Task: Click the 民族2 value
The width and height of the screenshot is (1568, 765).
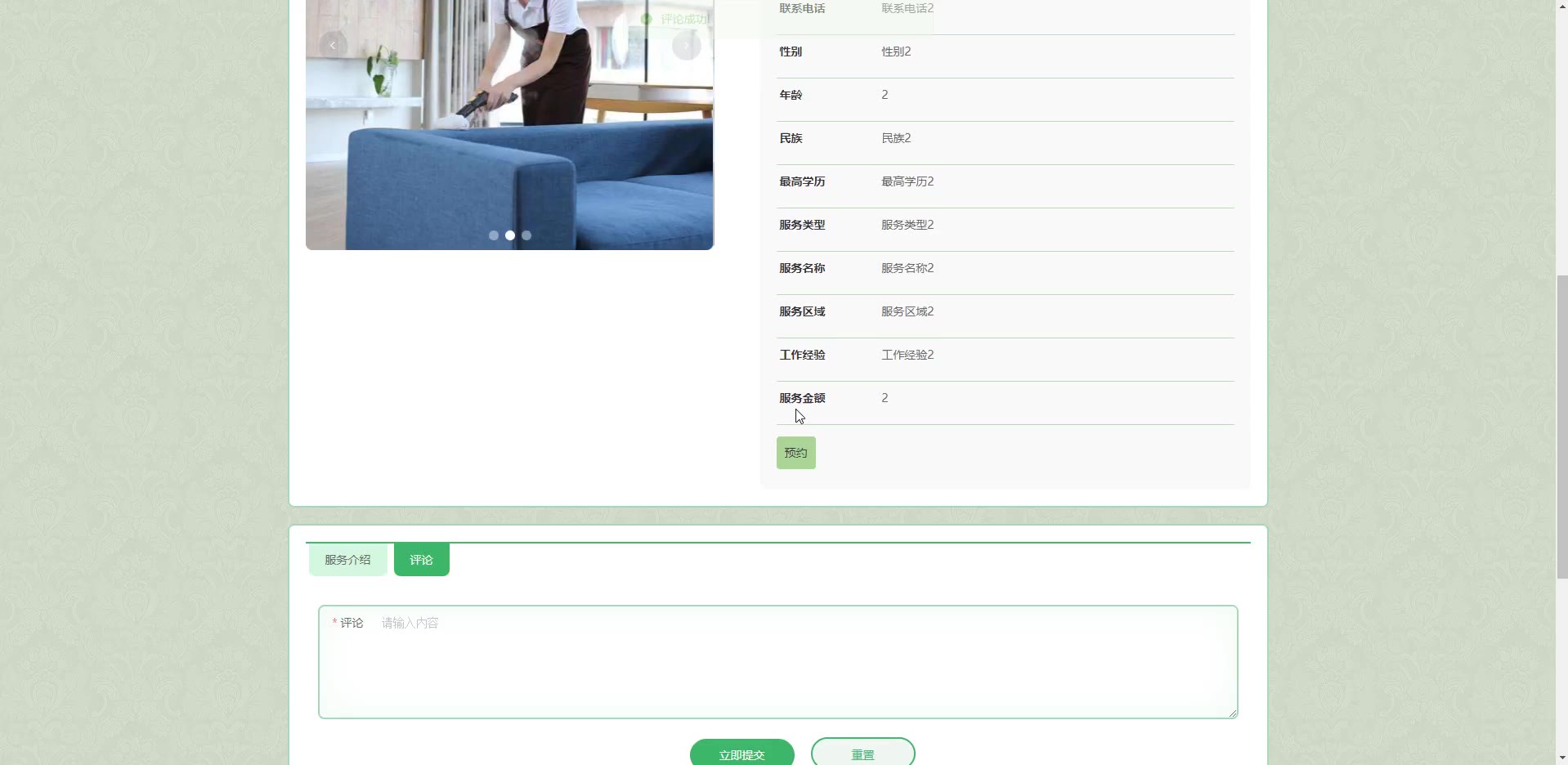Action: point(896,138)
